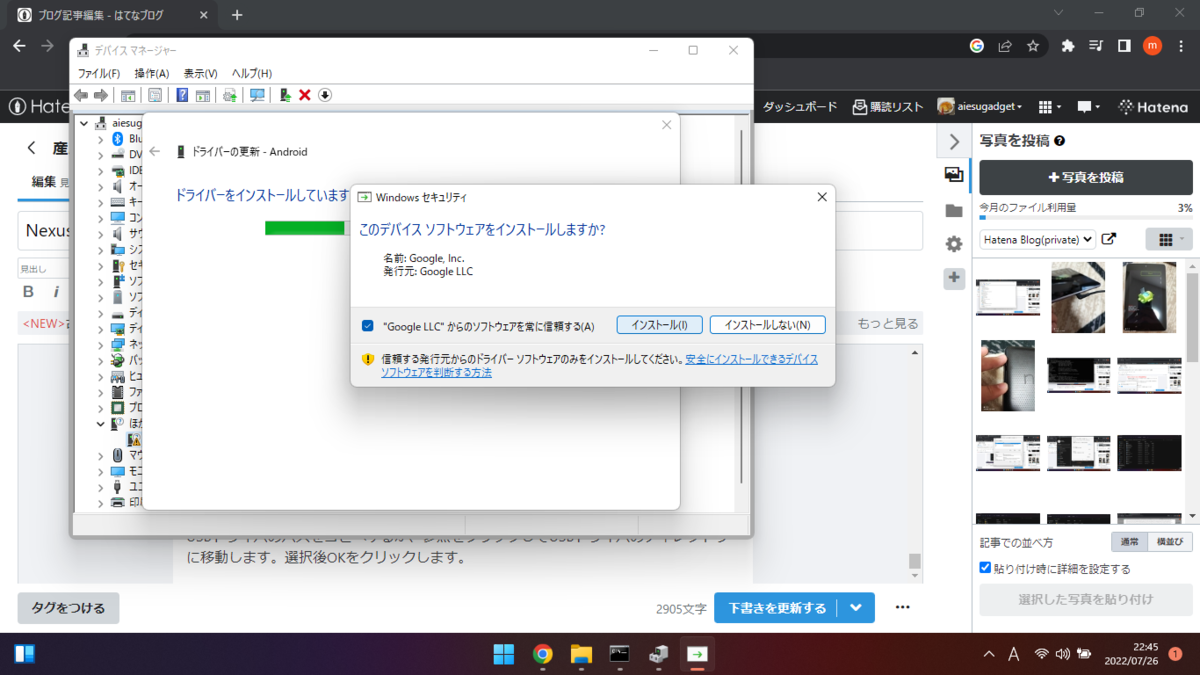Open Chrome side panel icon

click(x=1124, y=46)
